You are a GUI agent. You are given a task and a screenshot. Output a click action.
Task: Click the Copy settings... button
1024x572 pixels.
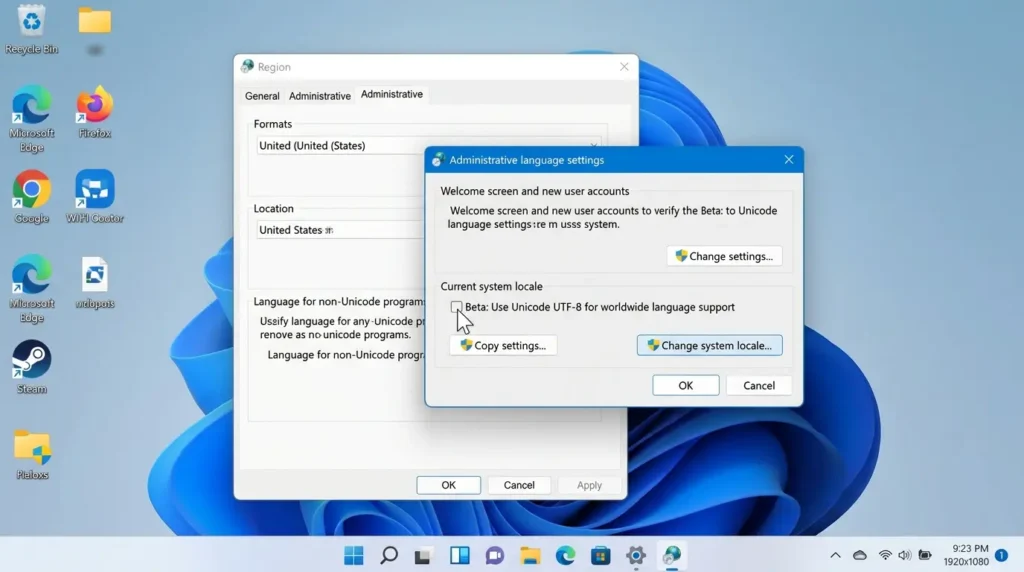tap(503, 345)
